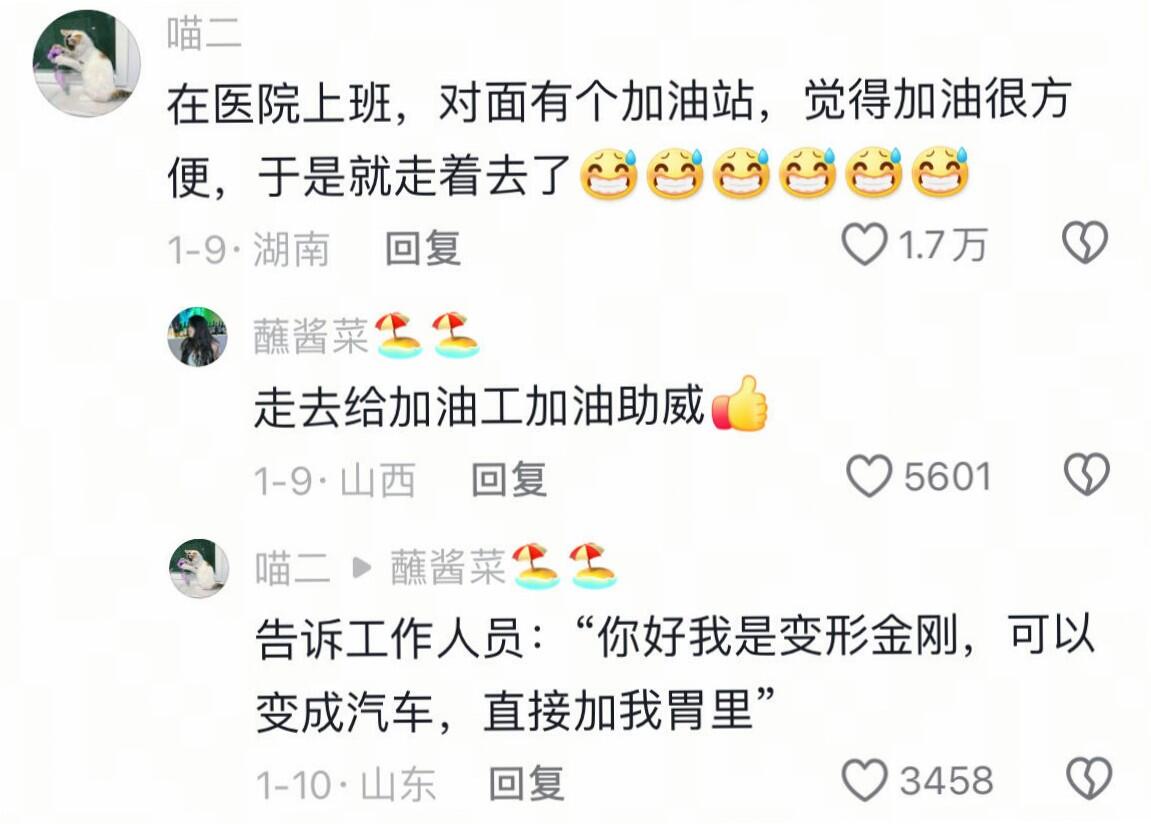Tap the comment text about 变形金刚

click(x=675, y=674)
